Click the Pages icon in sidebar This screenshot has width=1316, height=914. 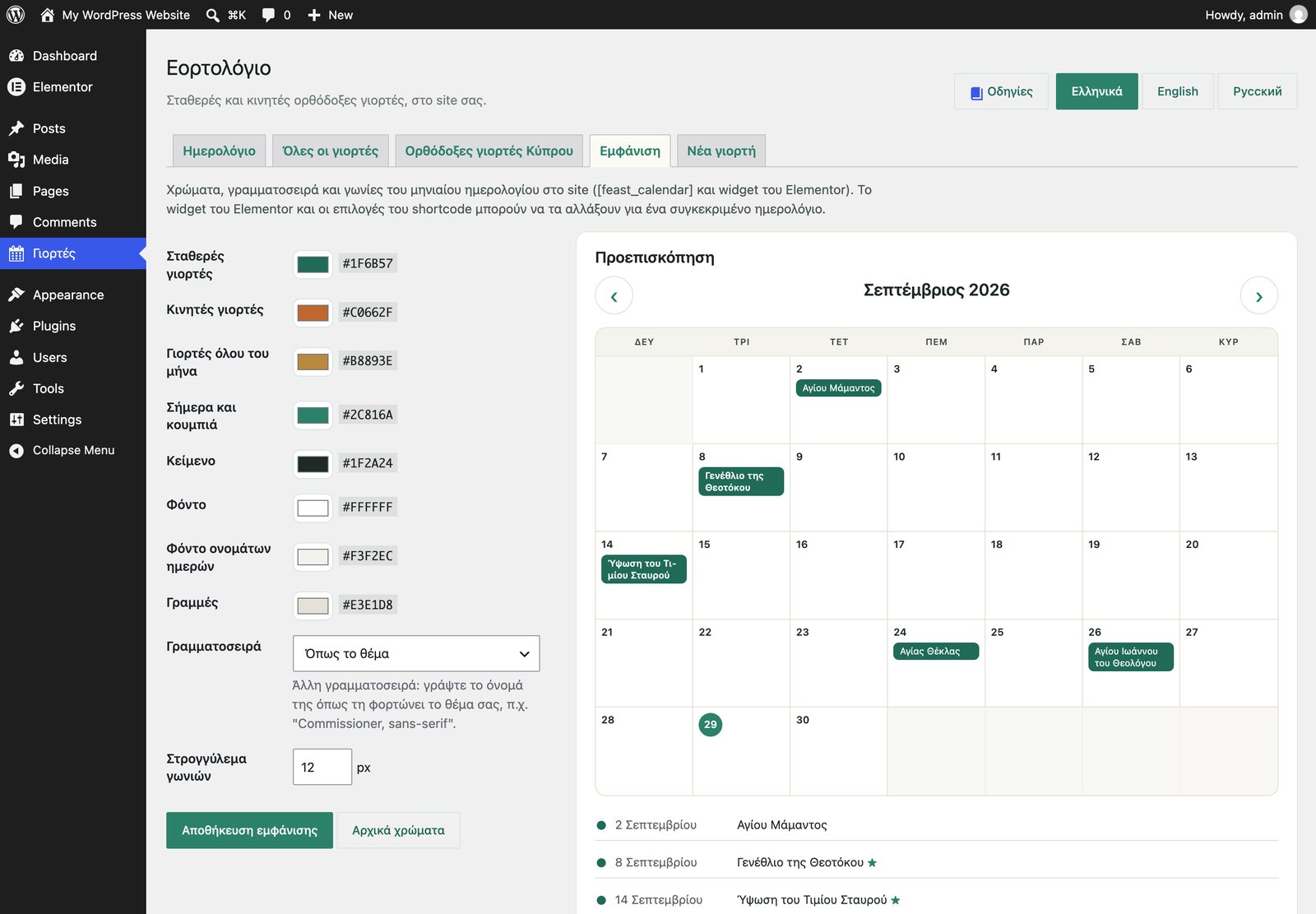tap(16, 191)
